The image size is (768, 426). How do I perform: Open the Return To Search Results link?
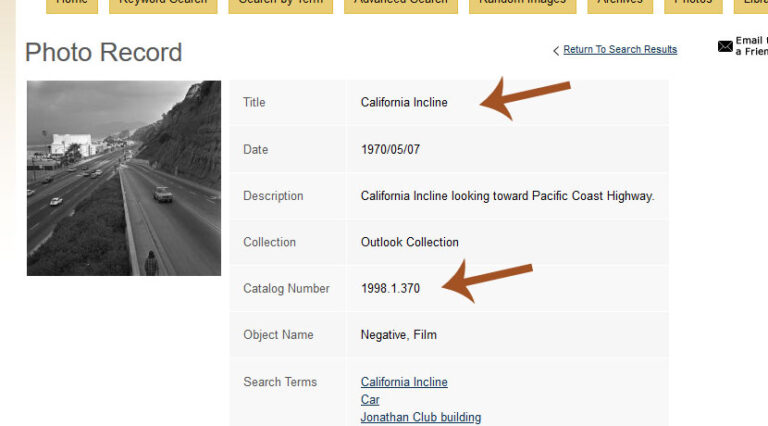click(620, 49)
